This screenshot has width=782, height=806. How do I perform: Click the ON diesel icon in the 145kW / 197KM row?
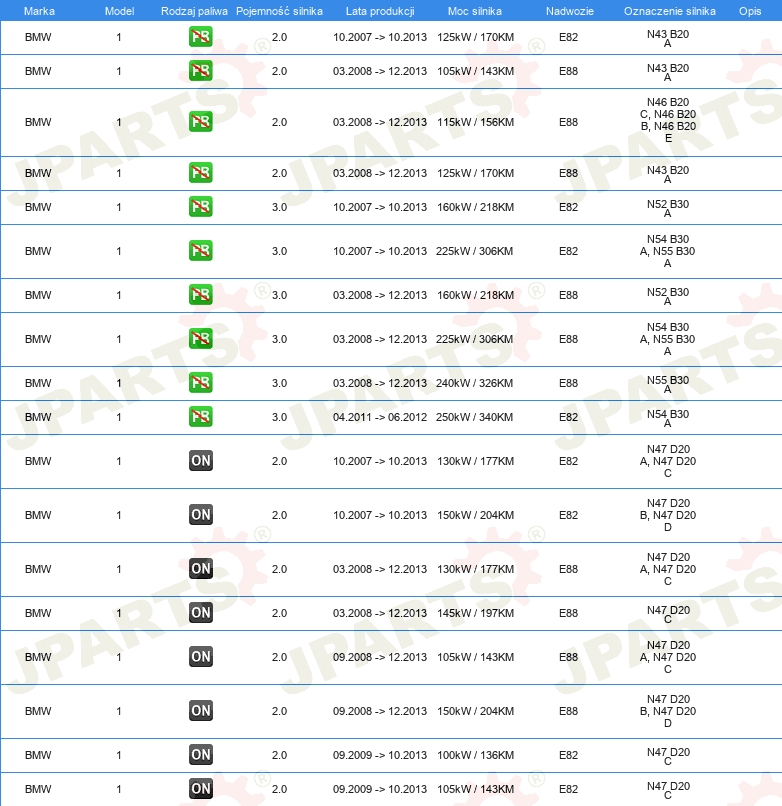[200, 613]
